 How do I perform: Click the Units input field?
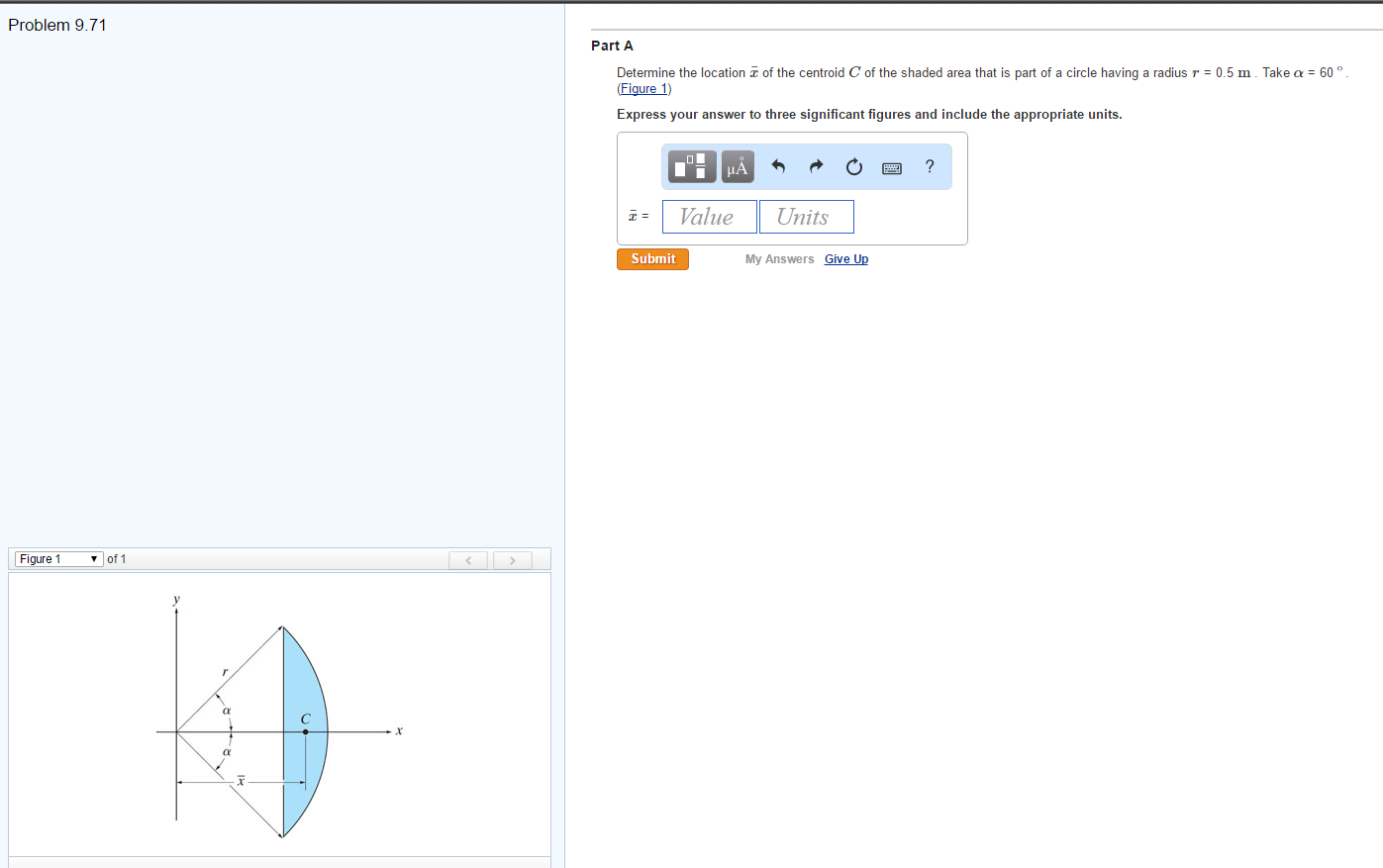[807, 217]
